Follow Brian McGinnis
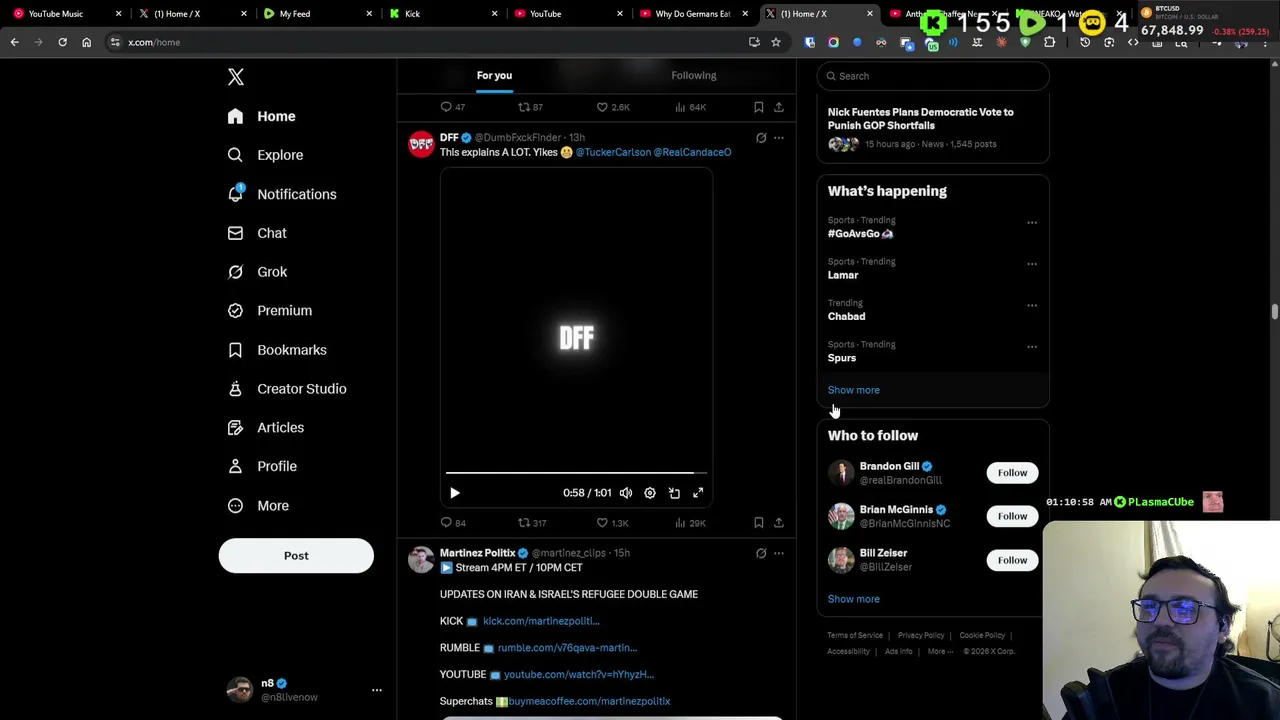The image size is (1280, 720). click(1012, 516)
